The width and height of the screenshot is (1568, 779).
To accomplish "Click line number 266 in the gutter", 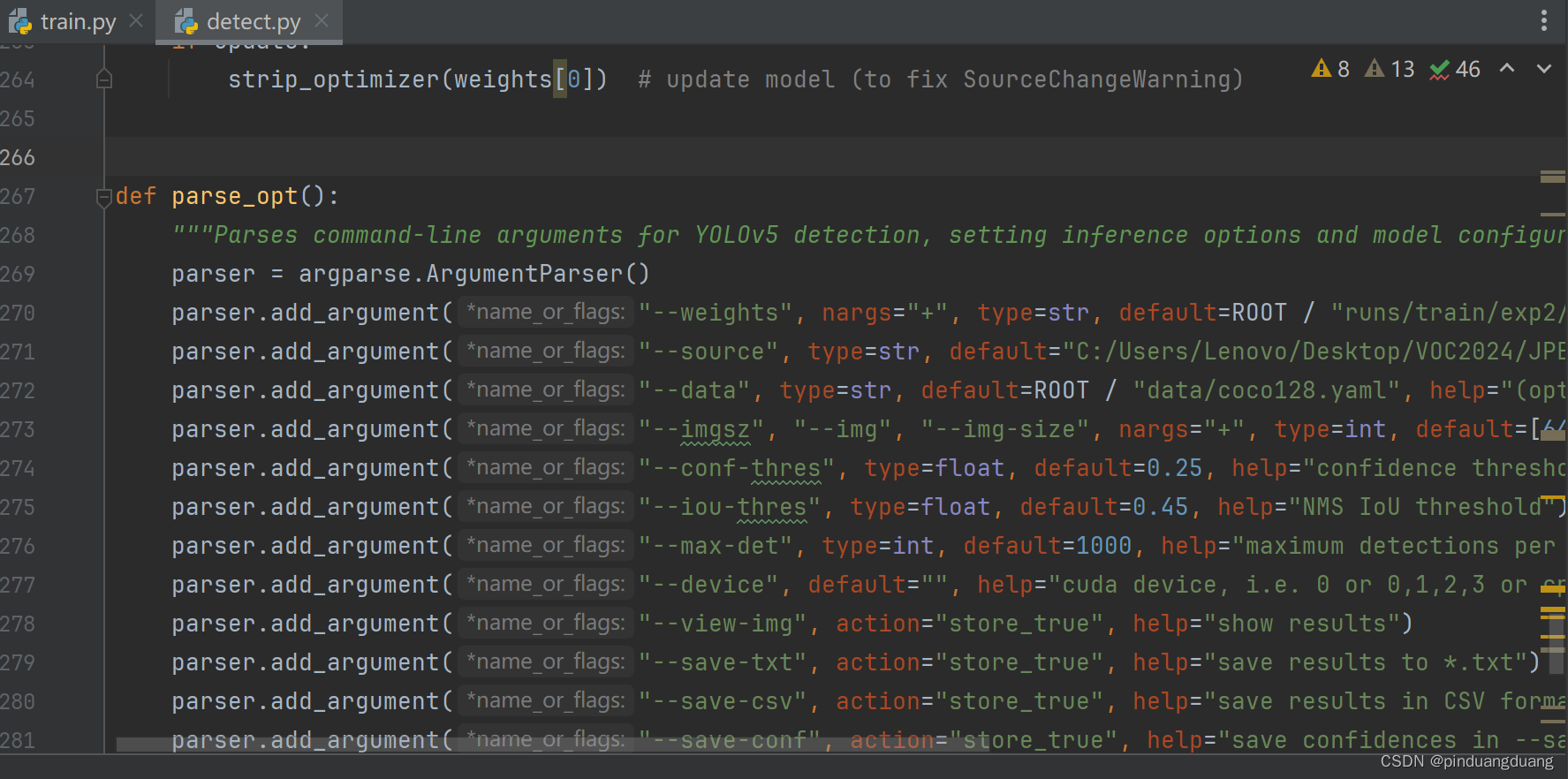I will tap(18, 157).
